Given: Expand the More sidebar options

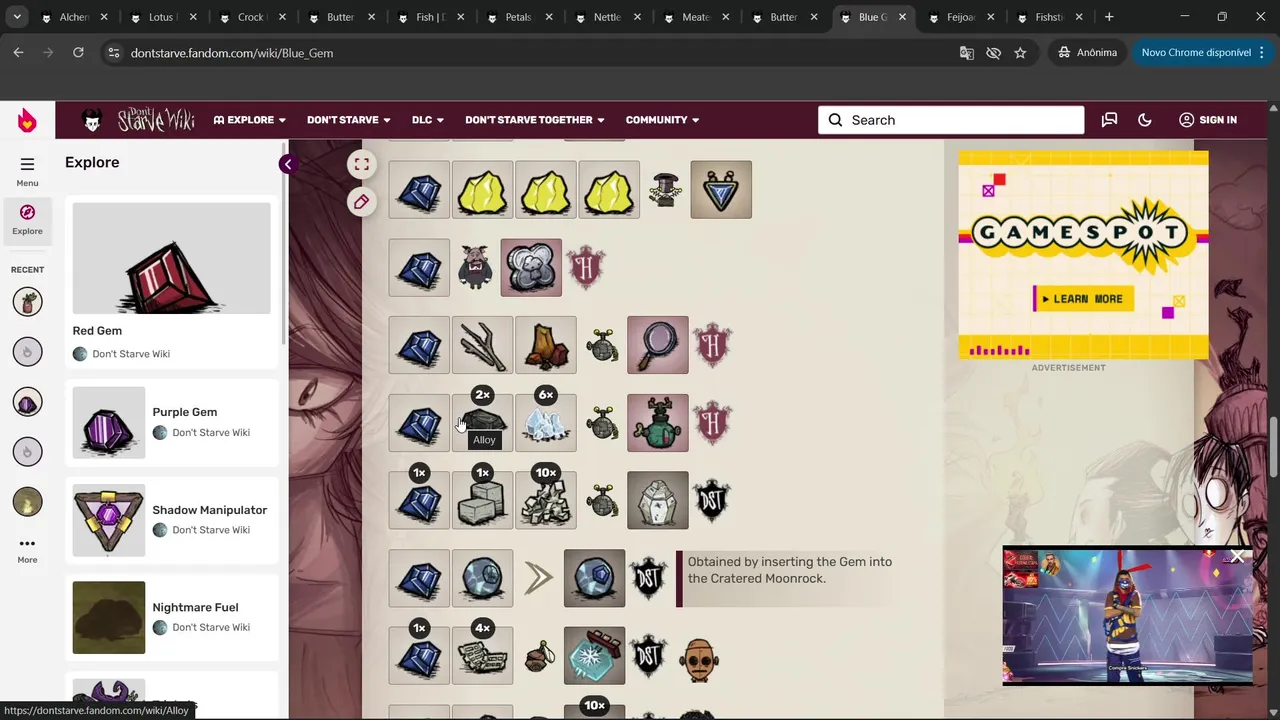Looking at the screenshot, I should coord(27,549).
